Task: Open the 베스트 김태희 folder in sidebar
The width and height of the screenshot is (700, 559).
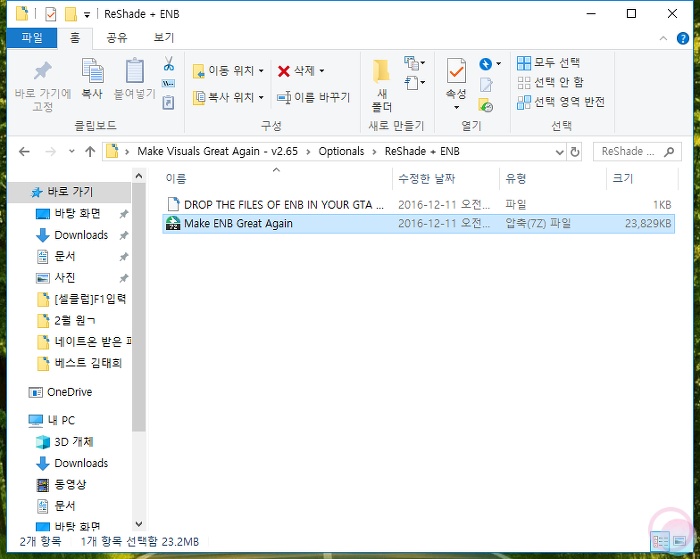Action: [88, 363]
